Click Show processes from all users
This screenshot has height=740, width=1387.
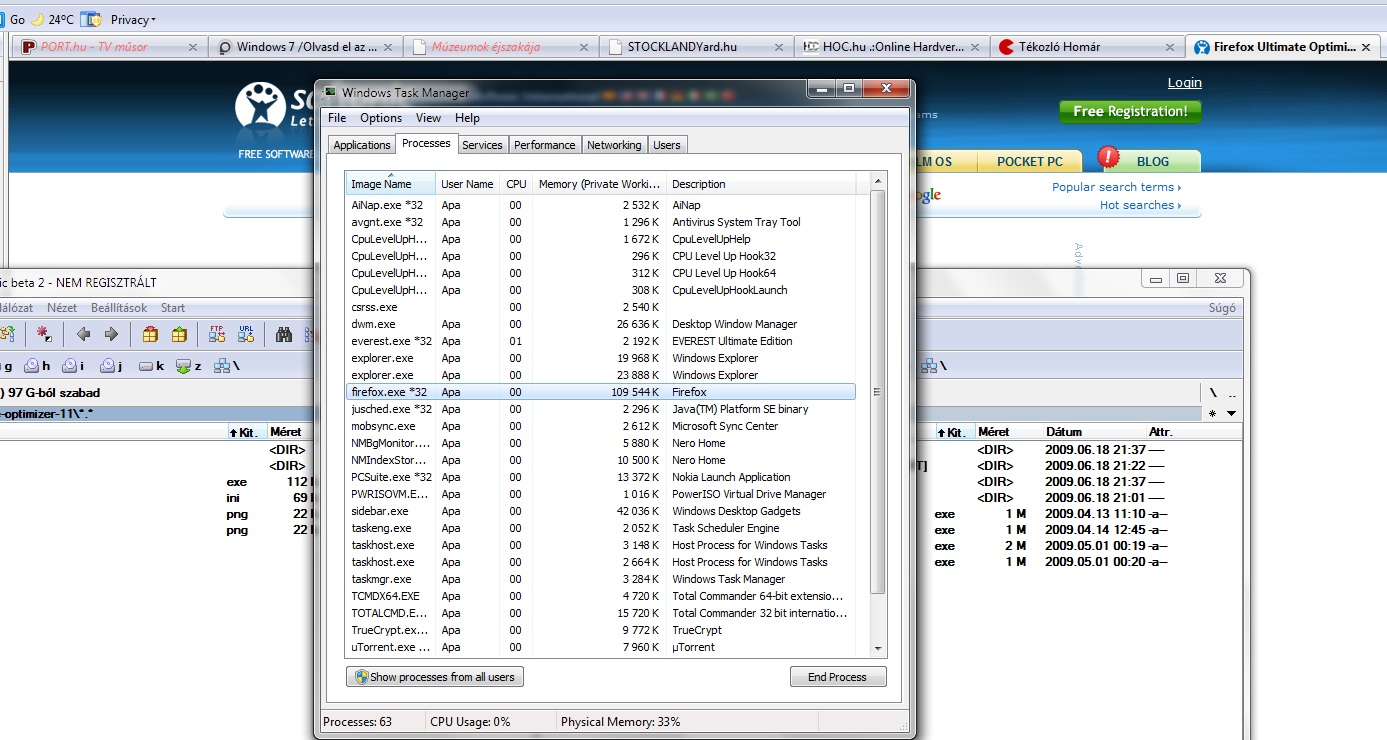tap(435, 677)
